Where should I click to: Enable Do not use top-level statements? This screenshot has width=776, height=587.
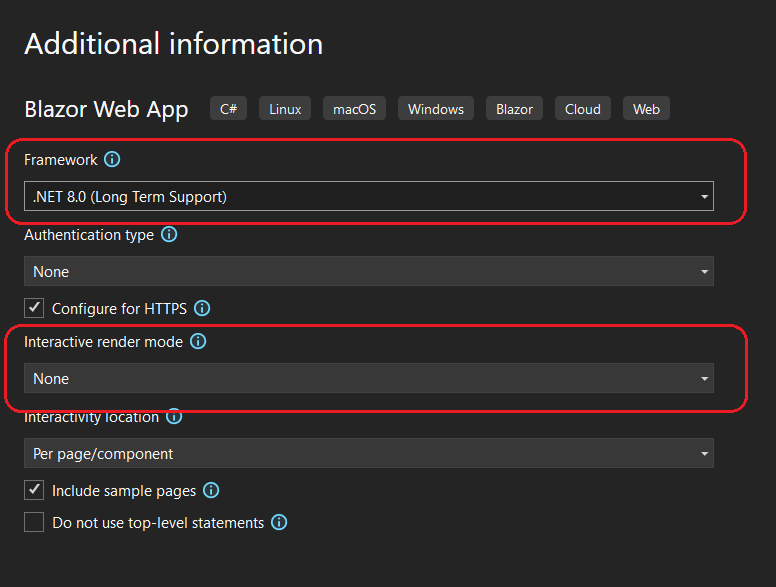pyautogui.click(x=34, y=523)
